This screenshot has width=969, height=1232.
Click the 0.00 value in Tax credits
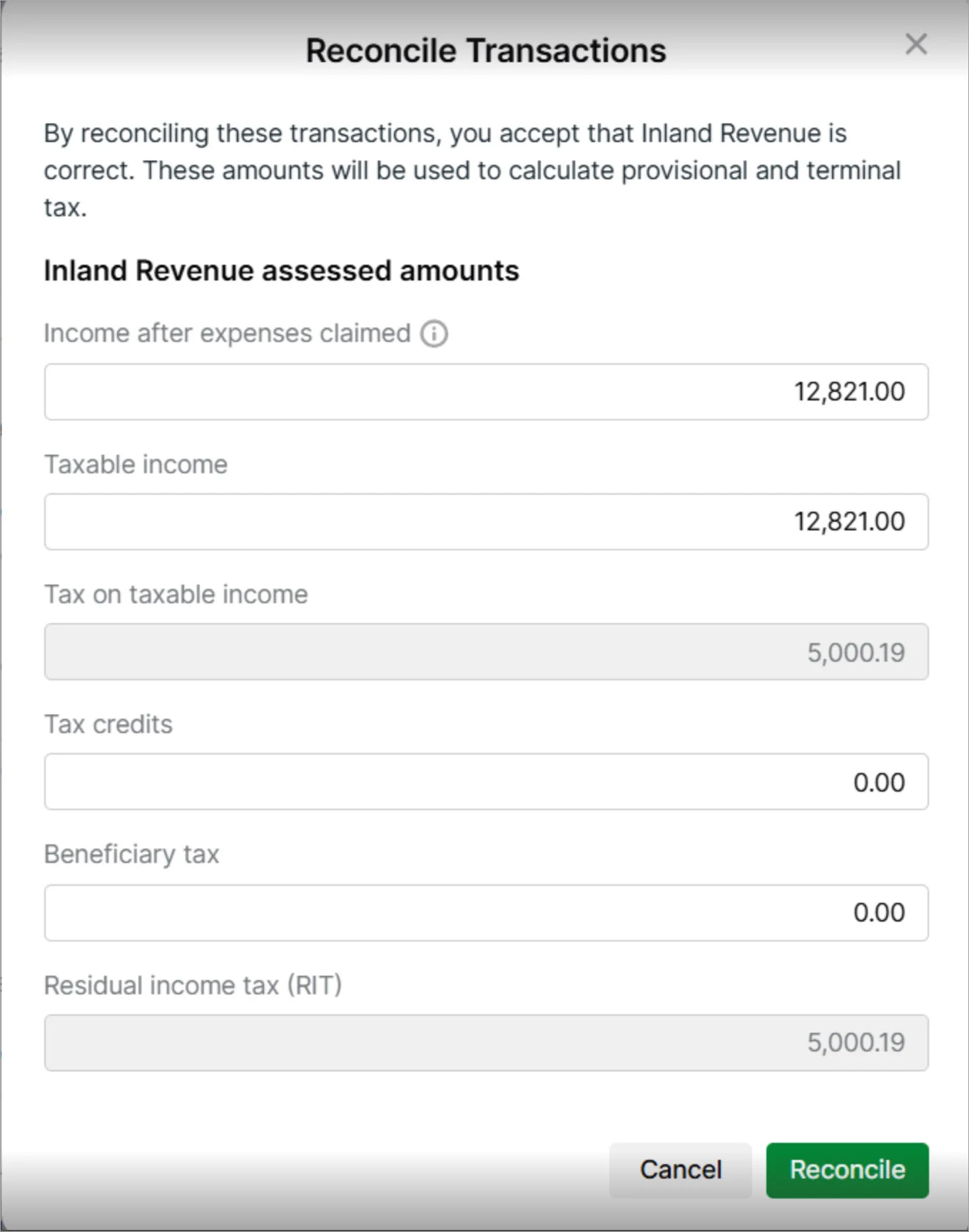880,781
